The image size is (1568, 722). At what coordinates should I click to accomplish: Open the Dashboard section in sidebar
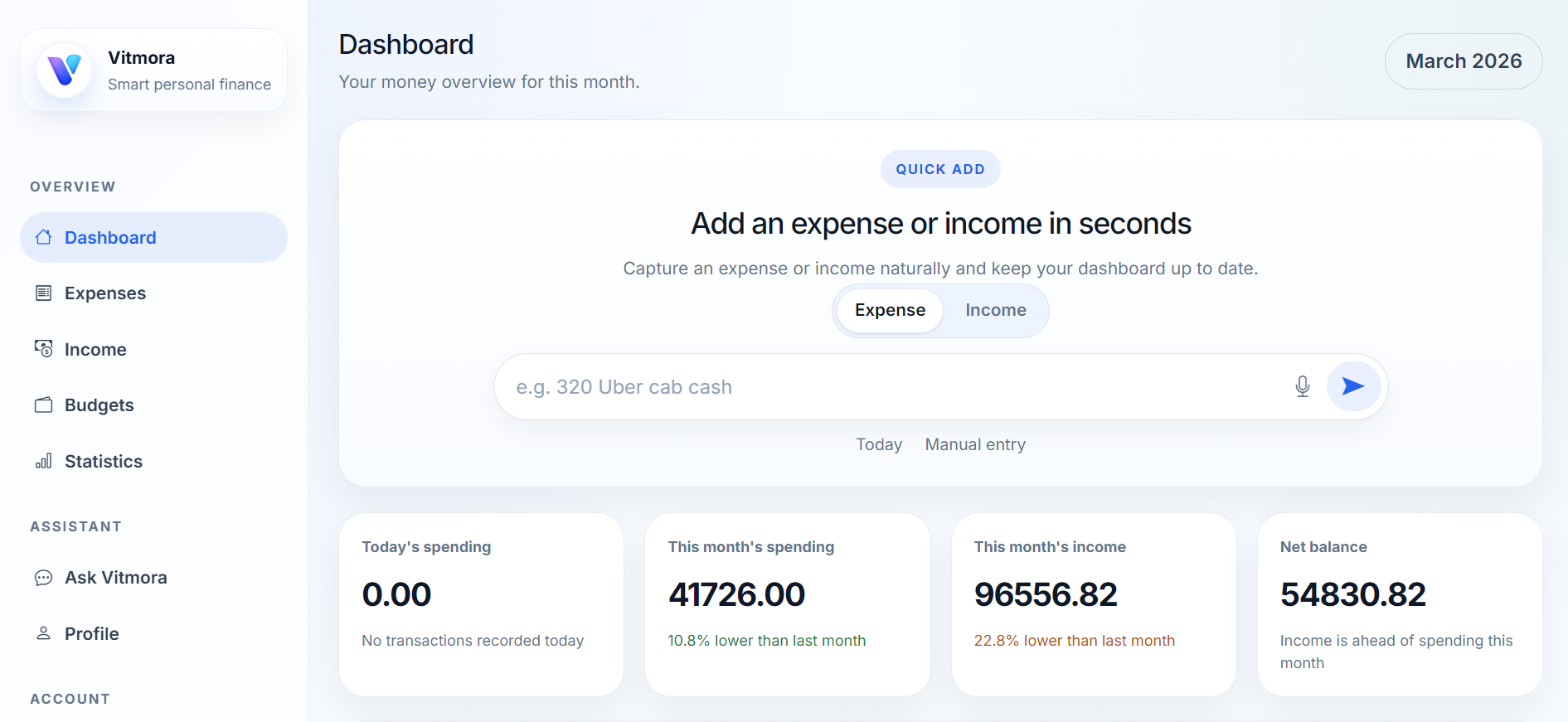110,237
